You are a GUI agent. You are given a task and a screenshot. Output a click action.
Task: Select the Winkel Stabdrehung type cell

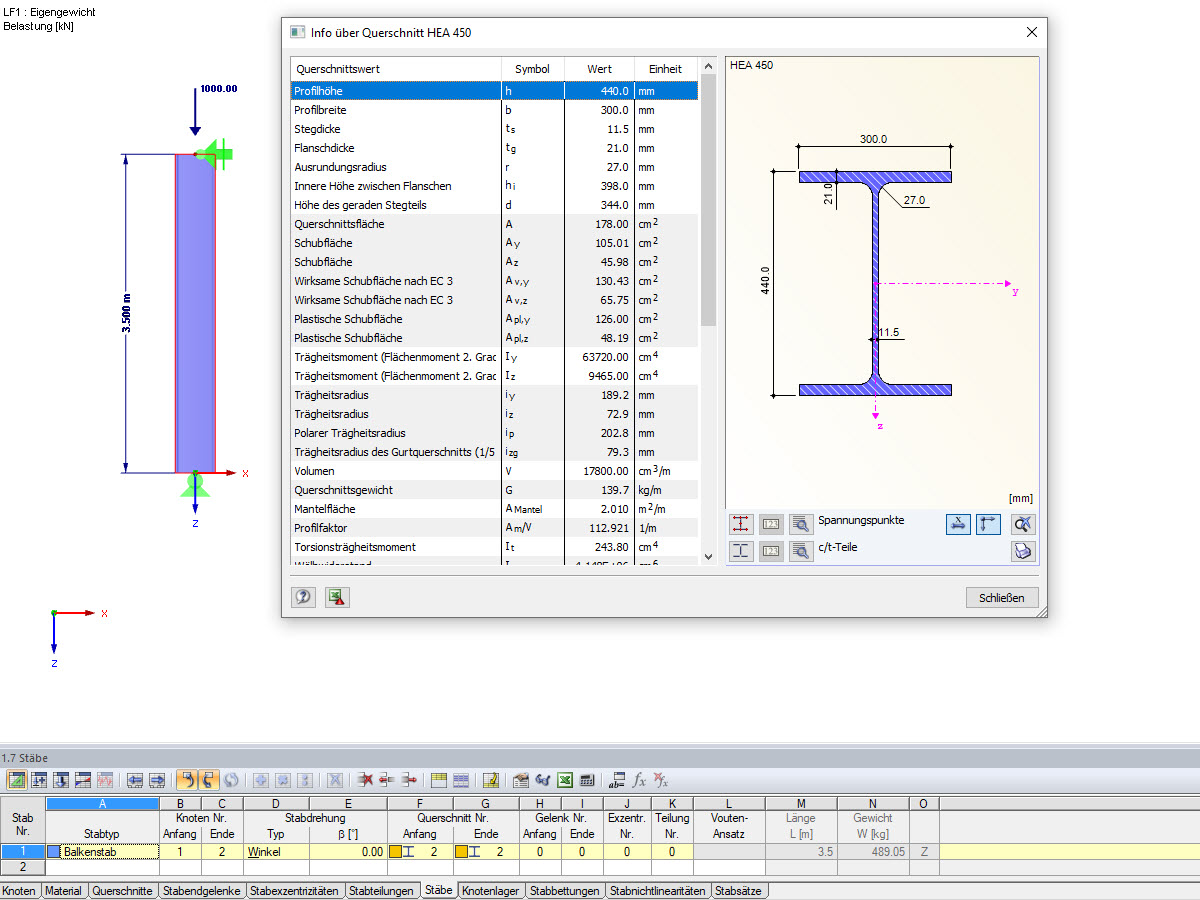[x=276, y=852]
